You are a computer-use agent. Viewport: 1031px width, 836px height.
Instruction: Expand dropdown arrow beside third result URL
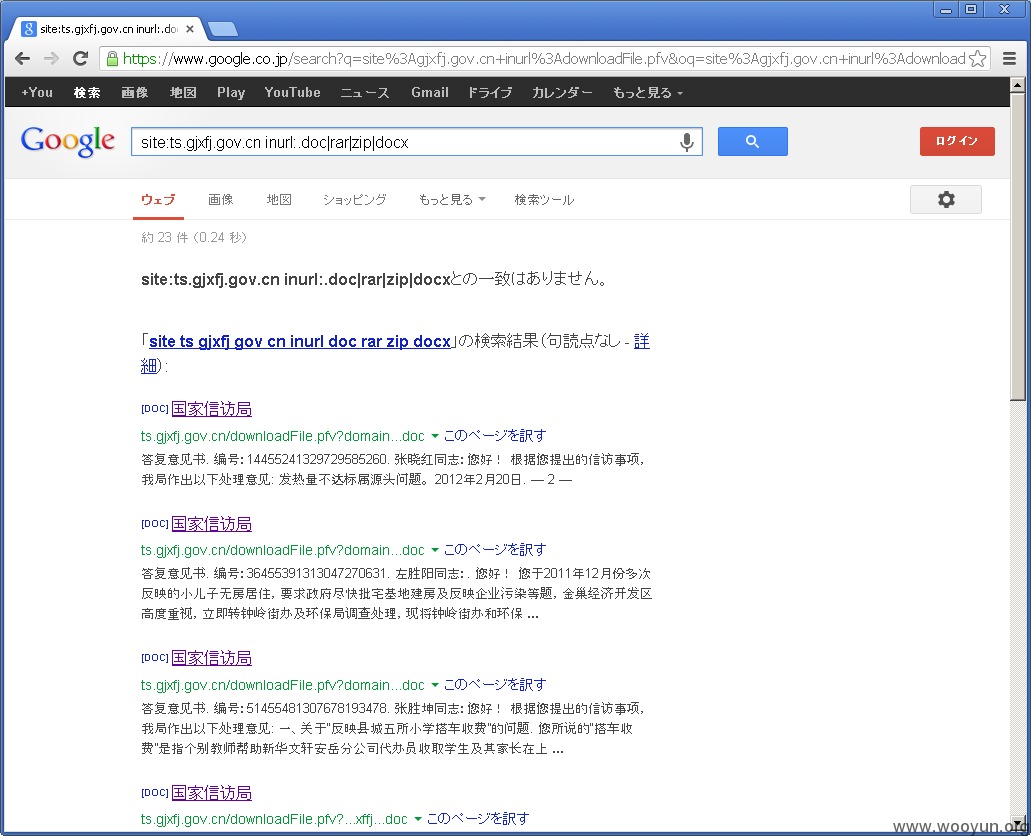pyautogui.click(x=435, y=685)
